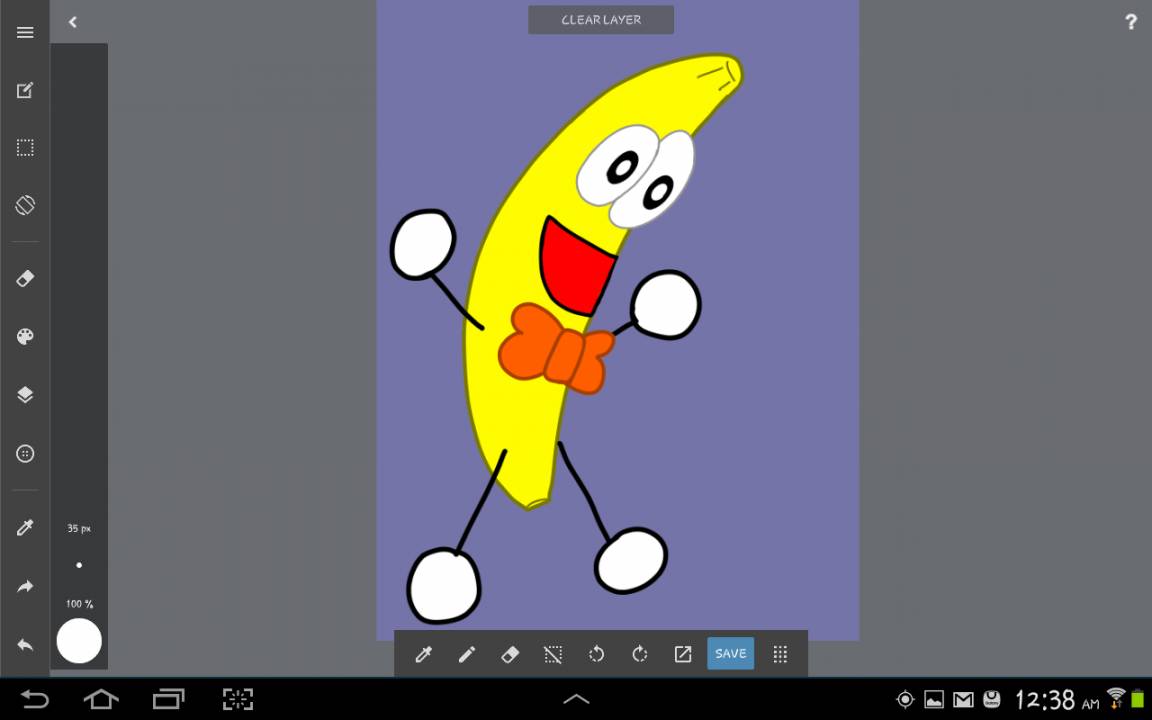
Task: Tap the Android home button
Action: (x=101, y=700)
